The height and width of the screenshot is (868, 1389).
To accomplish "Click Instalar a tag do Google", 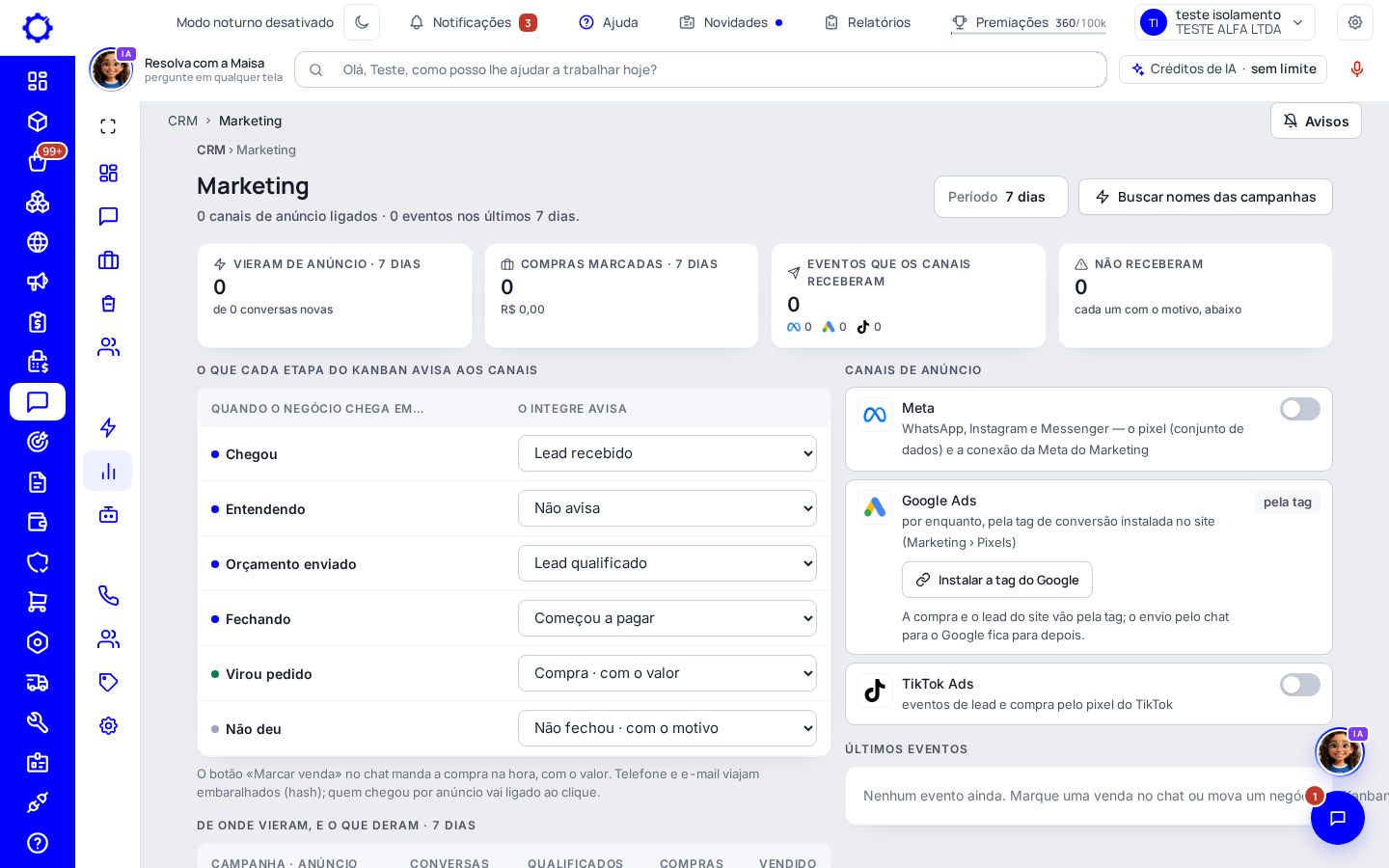I will click(x=997, y=580).
